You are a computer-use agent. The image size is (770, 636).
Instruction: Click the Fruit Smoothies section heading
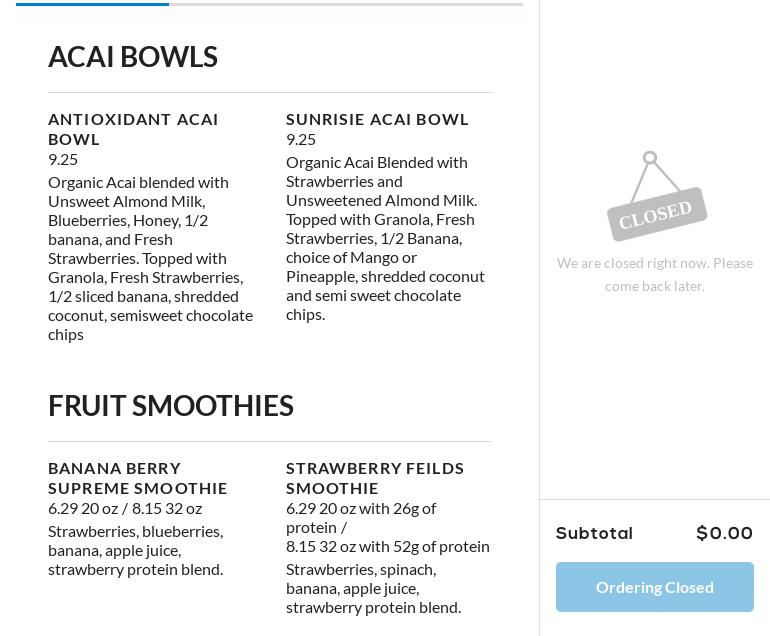click(171, 406)
